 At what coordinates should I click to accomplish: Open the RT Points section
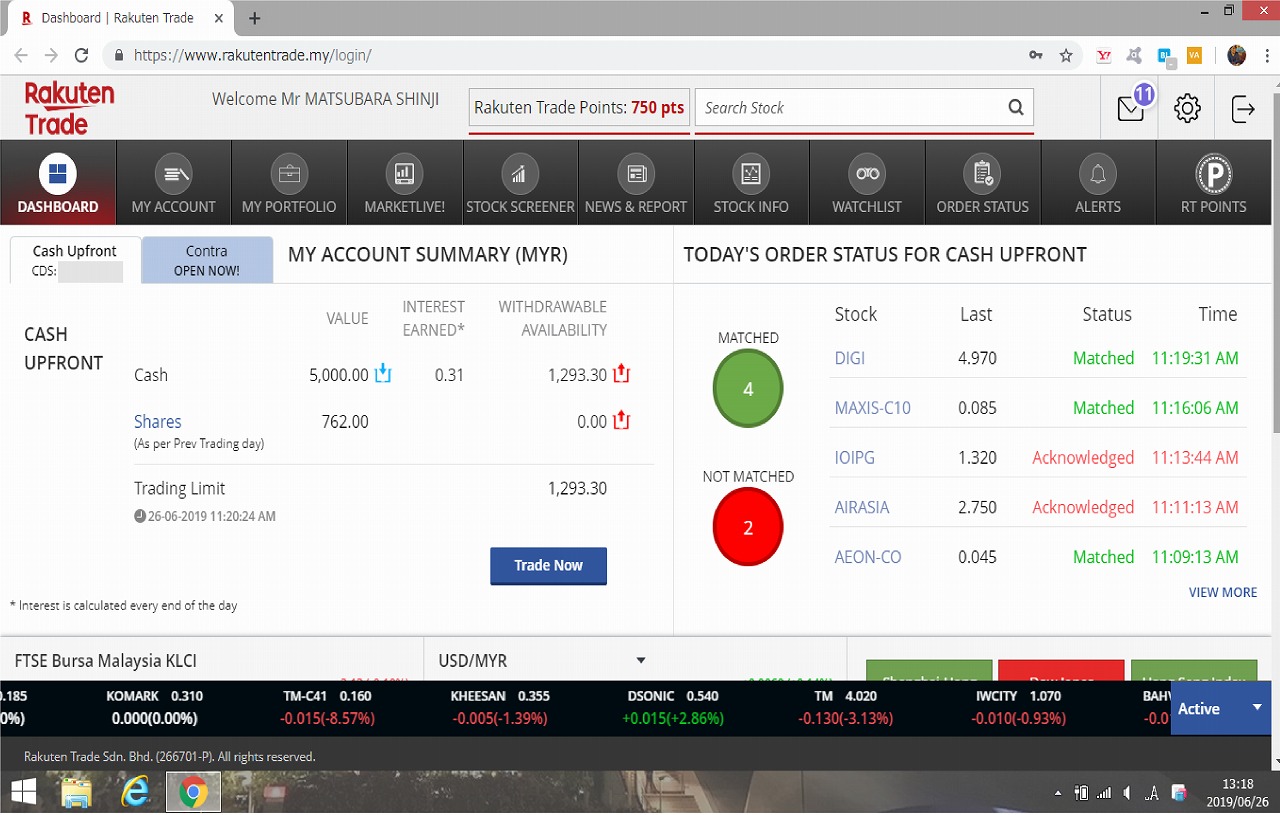click(x=1213, y=182)
